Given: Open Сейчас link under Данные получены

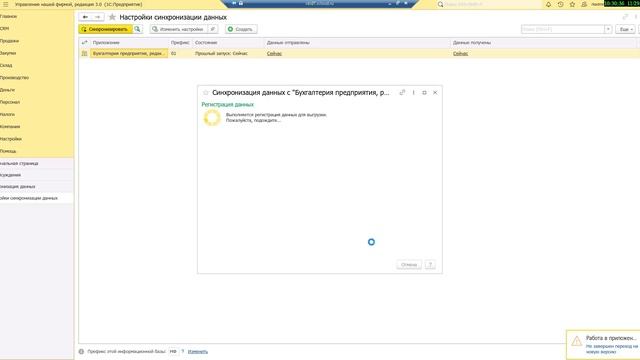Looking at the screenshot, I should point(460,53).
